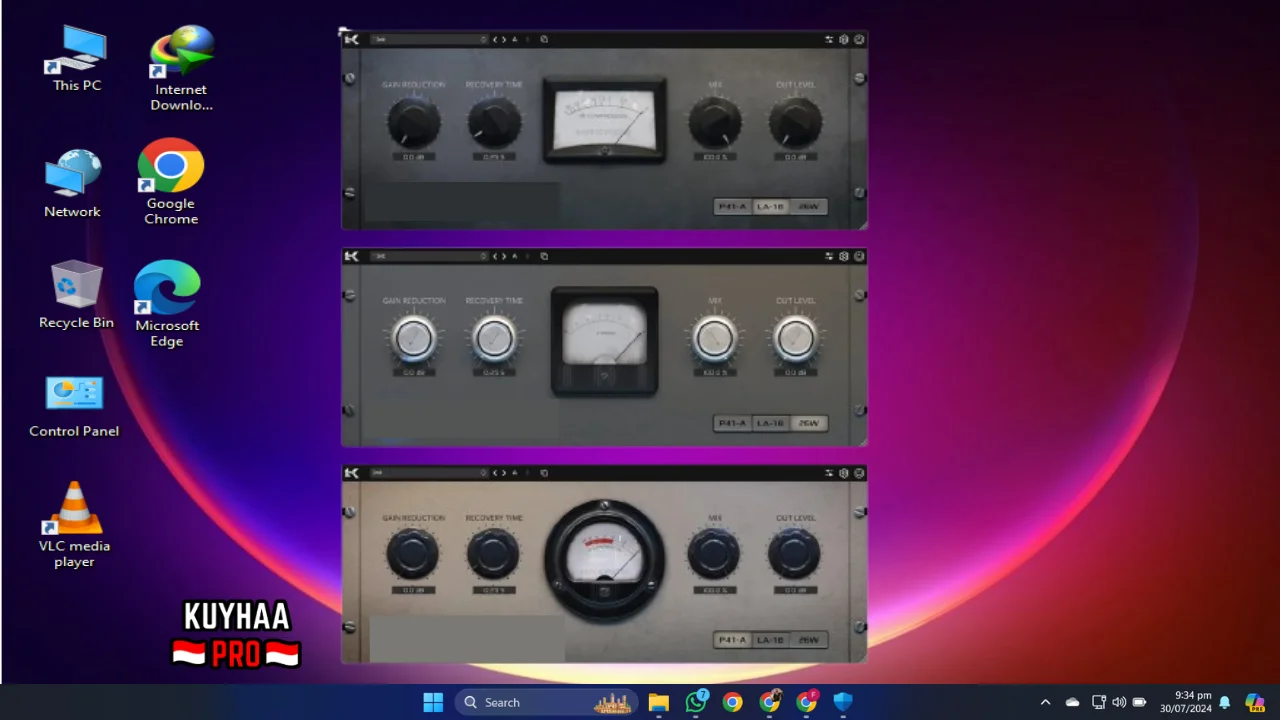The width and height of the screenshot is (1280, 720).
Task: Open settings hexagon icon in top dark panel
Action: click(x=844, y=39)
